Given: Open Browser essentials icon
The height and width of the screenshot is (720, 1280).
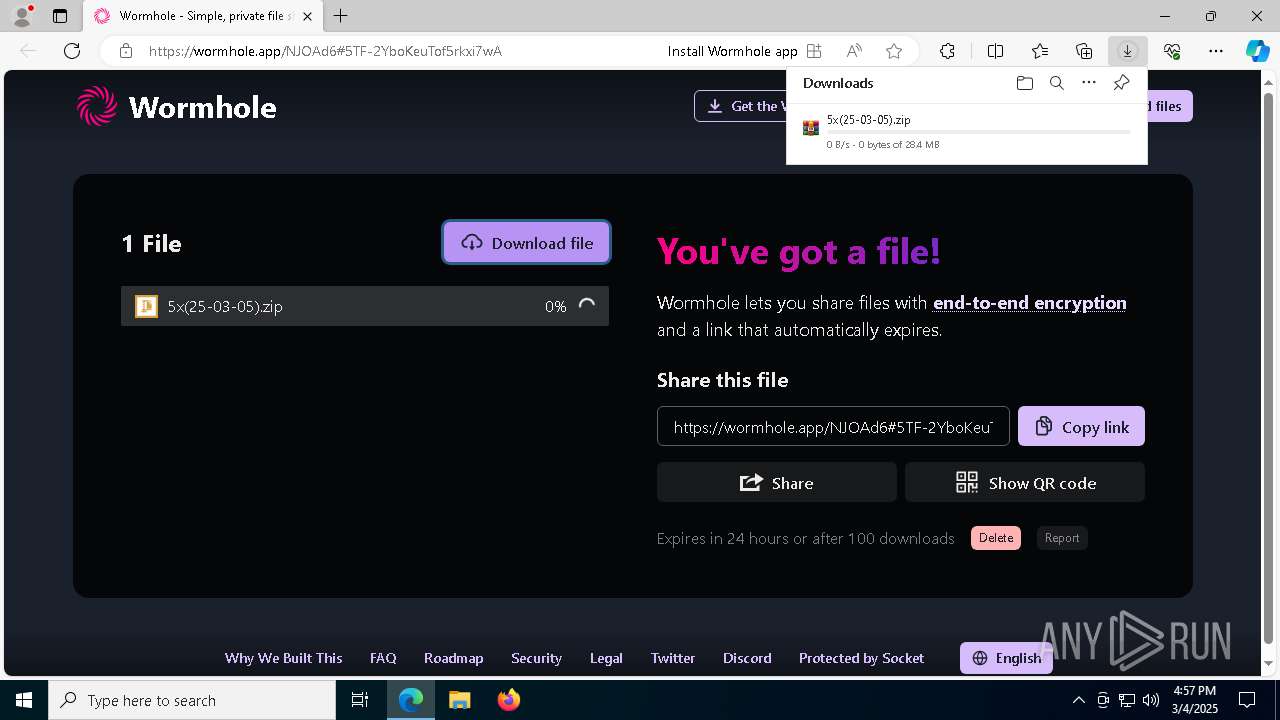Looking at the screenshot, I should click(1172, 51).
